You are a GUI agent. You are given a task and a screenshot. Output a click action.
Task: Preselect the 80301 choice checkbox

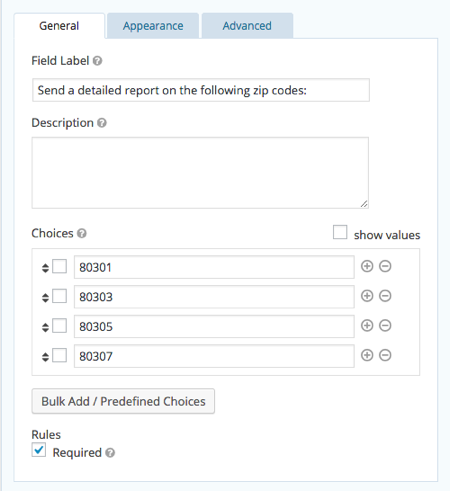pos(60,267)
